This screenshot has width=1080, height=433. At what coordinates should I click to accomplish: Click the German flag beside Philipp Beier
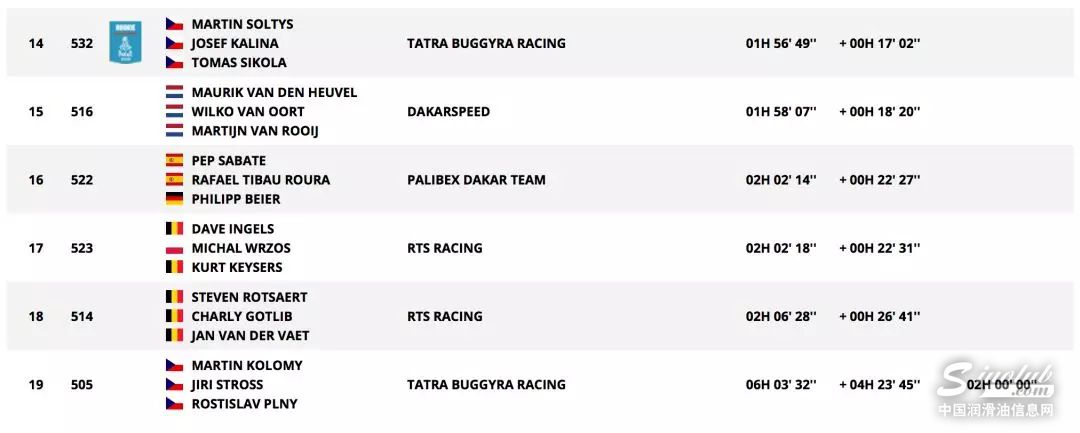(174, 199)
